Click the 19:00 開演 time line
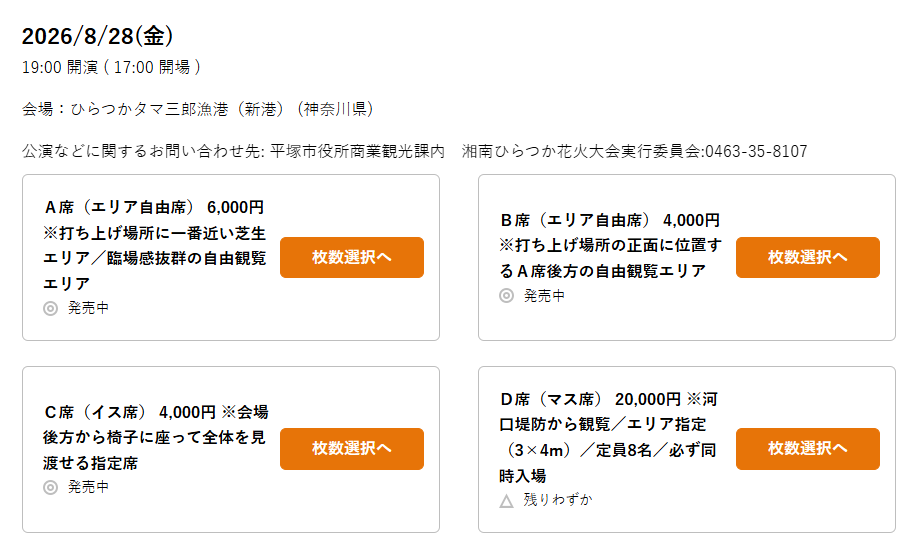 click(111, 68)
